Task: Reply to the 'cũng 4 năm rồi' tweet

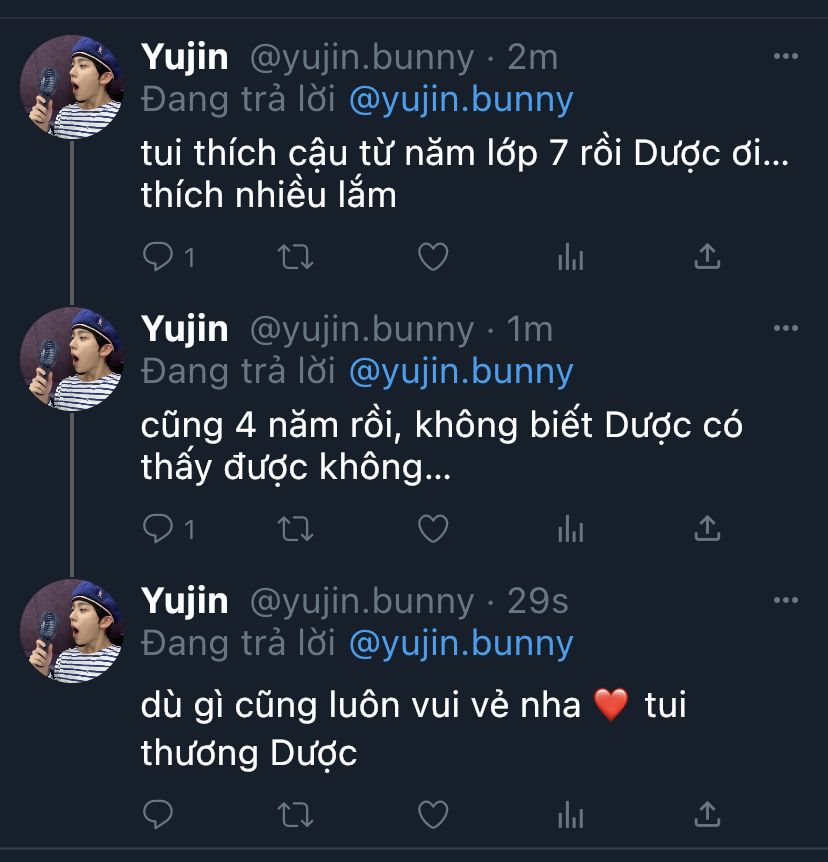Action: tap(158, 528)
